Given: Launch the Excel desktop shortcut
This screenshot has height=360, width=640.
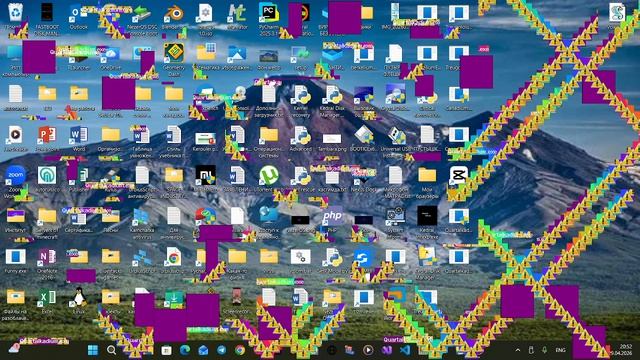Looking at the screenshot, I should point(47,298).
